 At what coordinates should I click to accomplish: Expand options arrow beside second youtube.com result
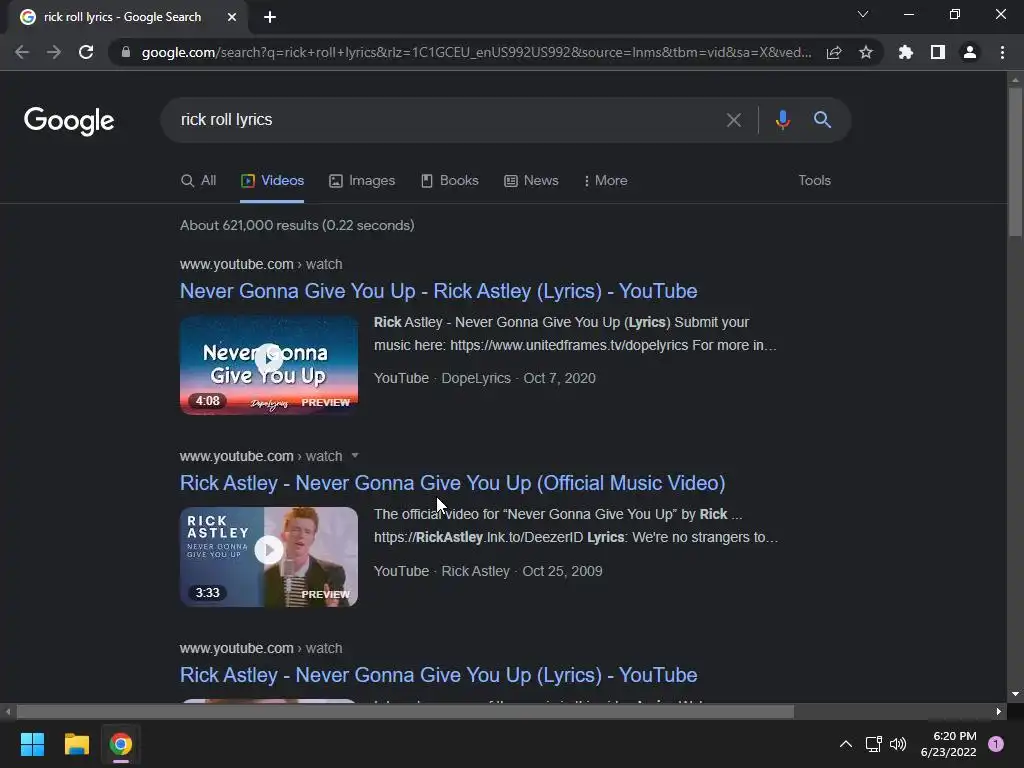tap(355, 455)
